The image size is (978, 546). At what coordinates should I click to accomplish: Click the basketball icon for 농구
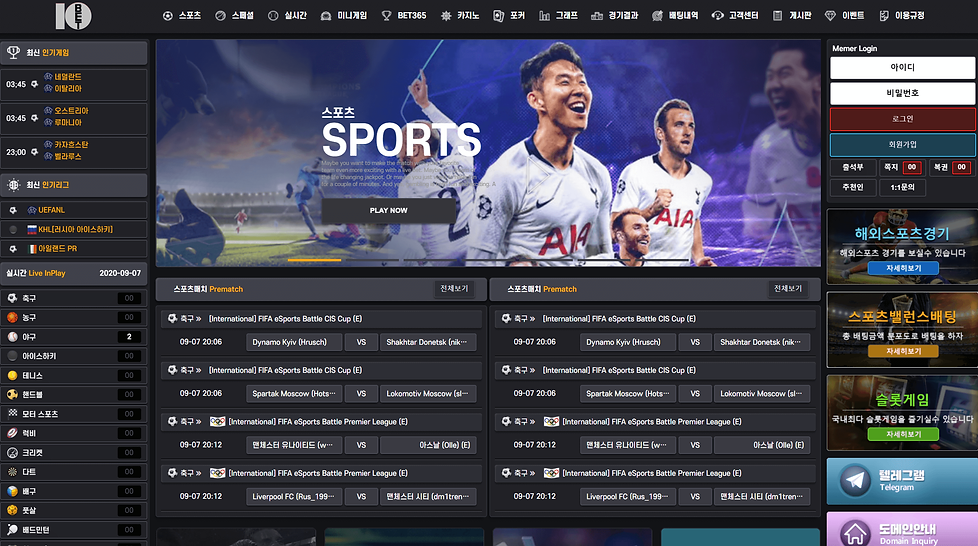click(12, 318)
